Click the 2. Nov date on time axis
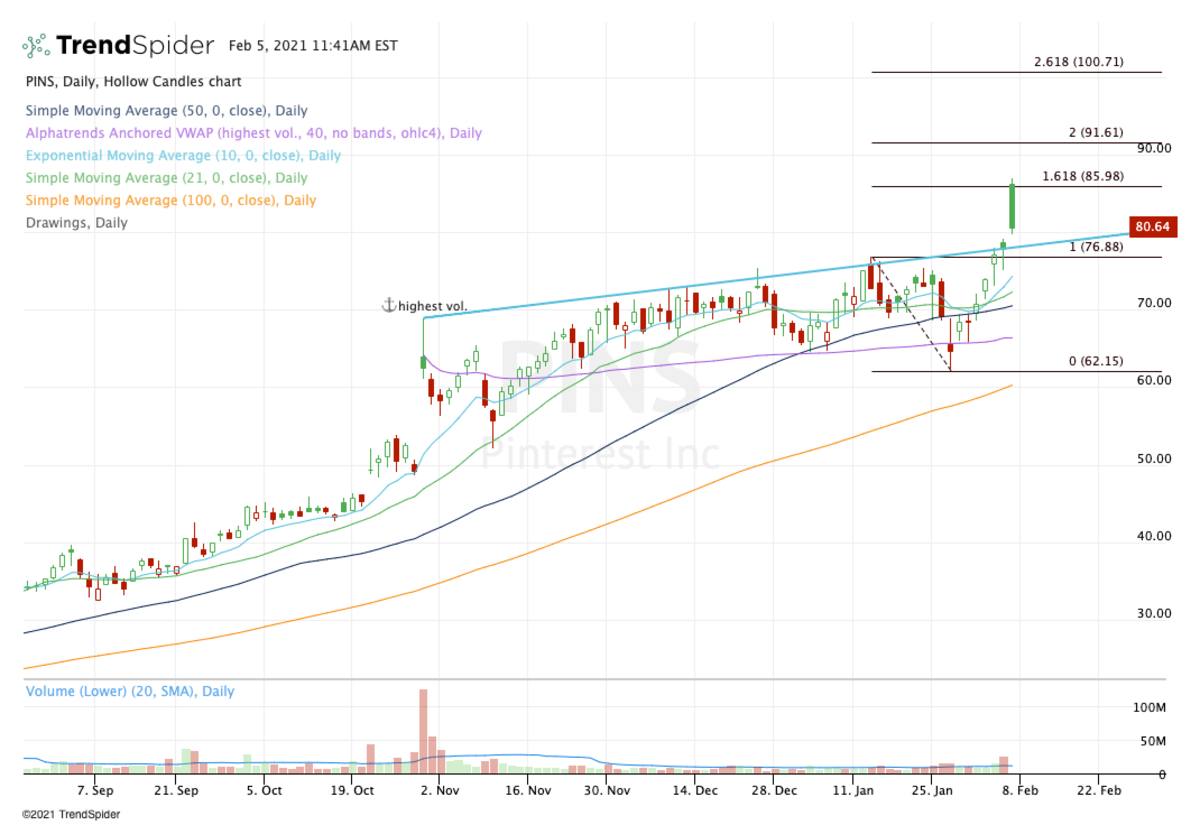 [440, 790]
